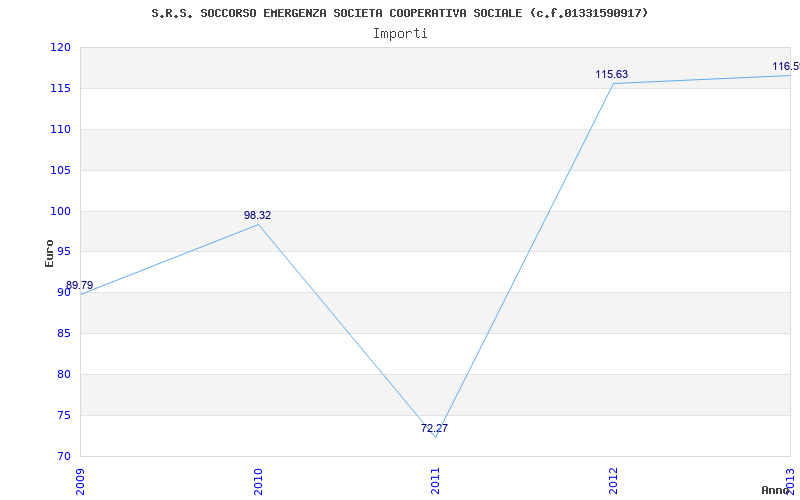Click the 2010 data point on the line
The height and width of the screenshot is (500, 800).
coord(258,224)
